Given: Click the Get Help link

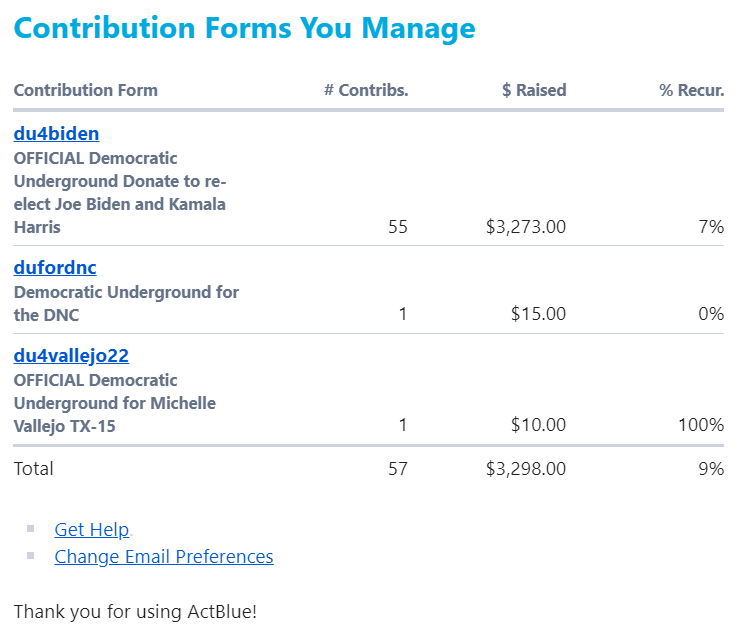Looking at the screenshot, I should (92, 529).
